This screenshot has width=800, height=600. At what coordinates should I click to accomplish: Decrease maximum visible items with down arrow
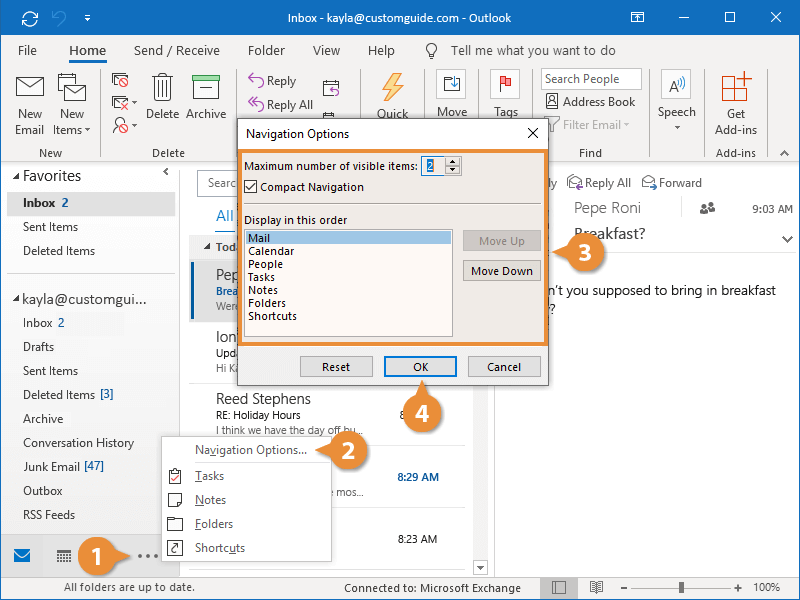click(x=453, y=170)
